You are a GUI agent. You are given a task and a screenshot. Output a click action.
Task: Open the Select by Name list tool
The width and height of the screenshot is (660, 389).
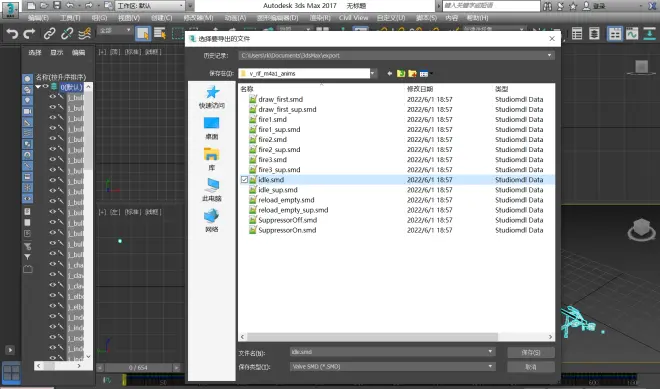click(160, 33)
